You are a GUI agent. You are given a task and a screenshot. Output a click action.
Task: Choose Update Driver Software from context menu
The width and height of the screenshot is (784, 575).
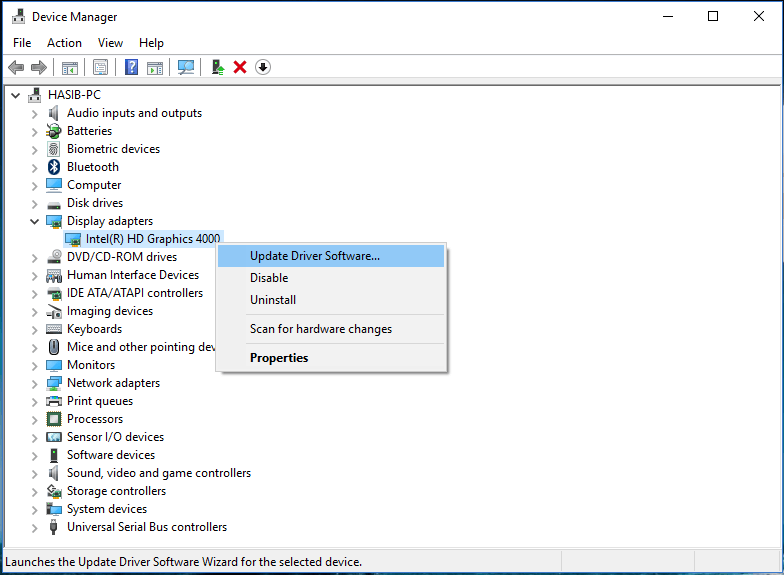click(314, 256)
